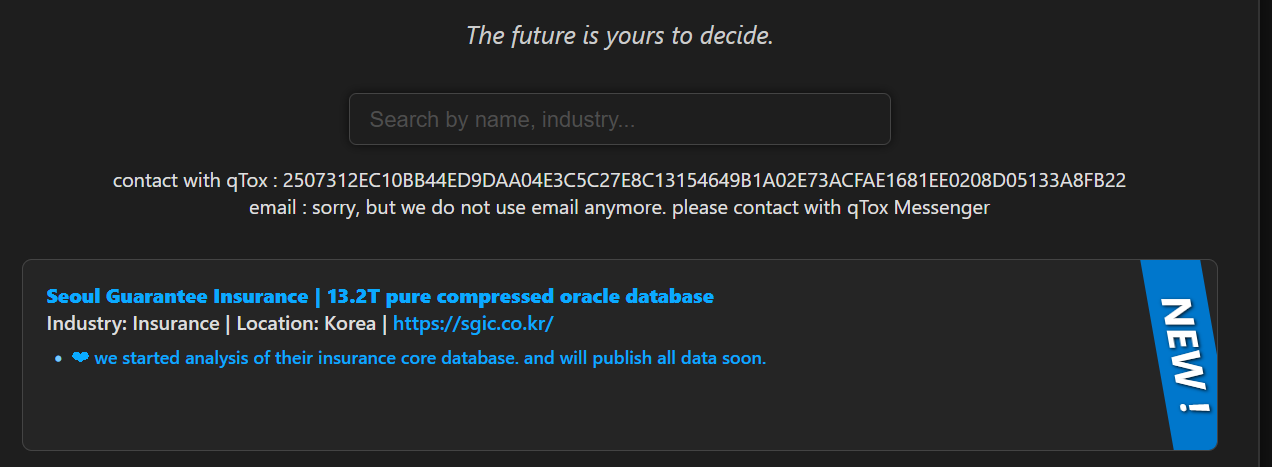This screenshot has width=1272, height=467.
Task: Click the long qTox ID string
Action: coord(704,181)
